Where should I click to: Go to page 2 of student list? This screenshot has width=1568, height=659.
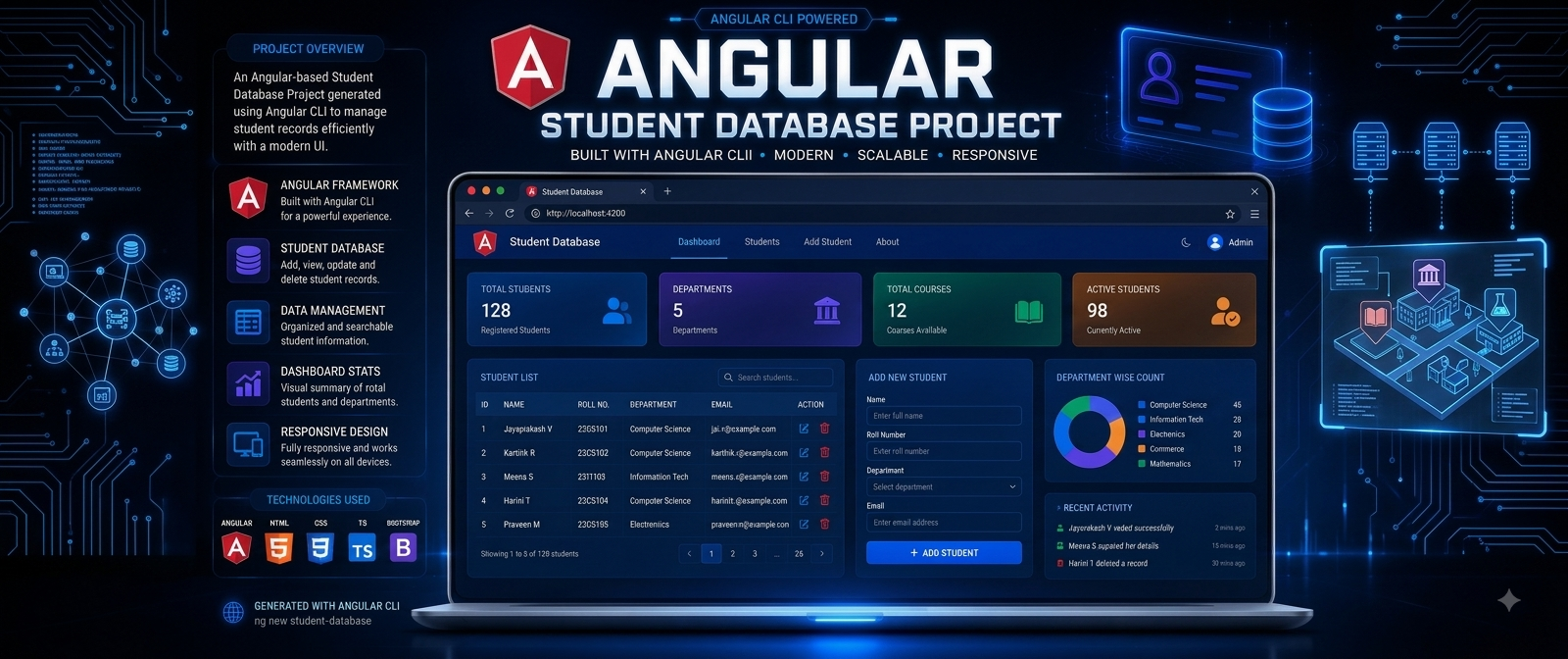(x=732, y=553)
